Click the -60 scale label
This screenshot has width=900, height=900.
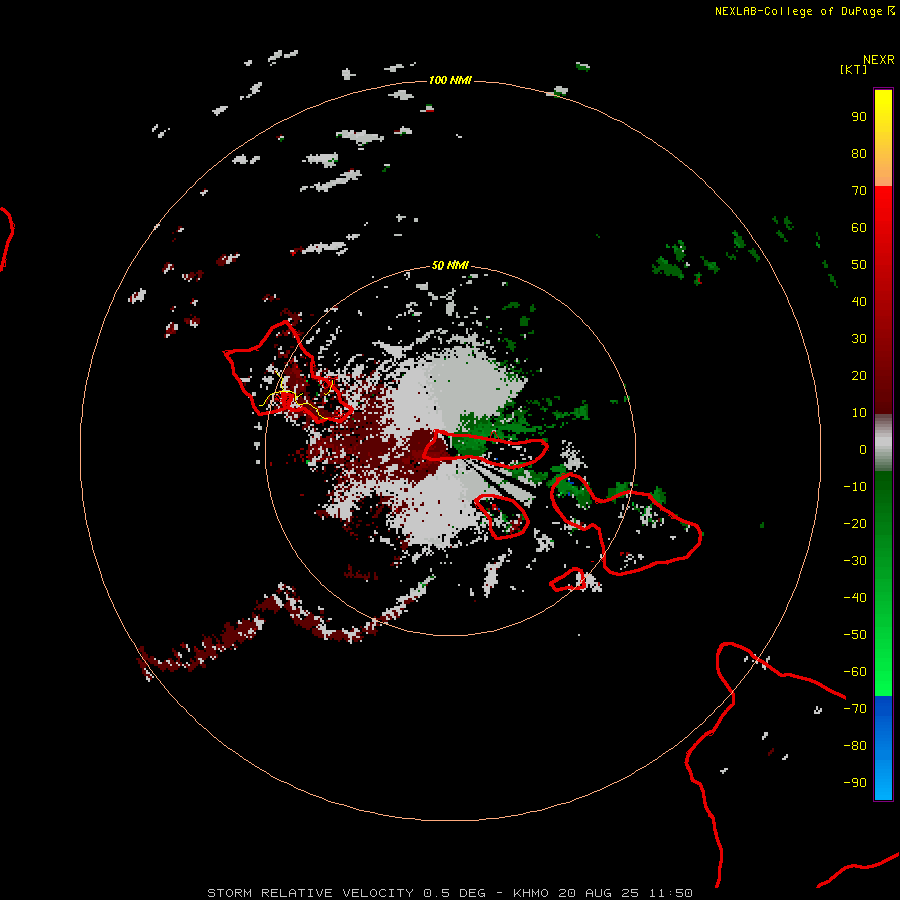[x=855, y=672]
